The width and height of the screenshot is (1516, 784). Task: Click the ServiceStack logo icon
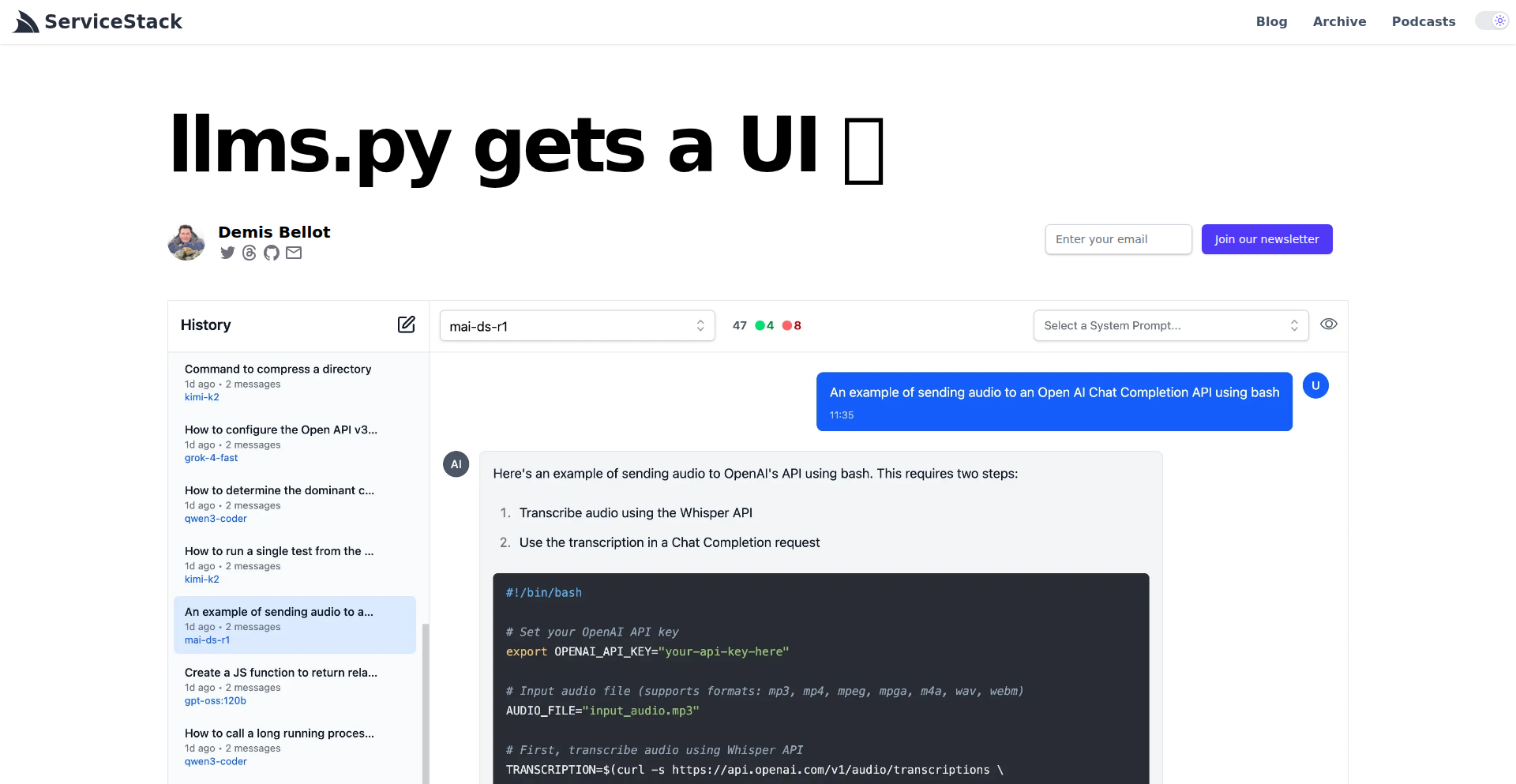(x=26, y=22)
